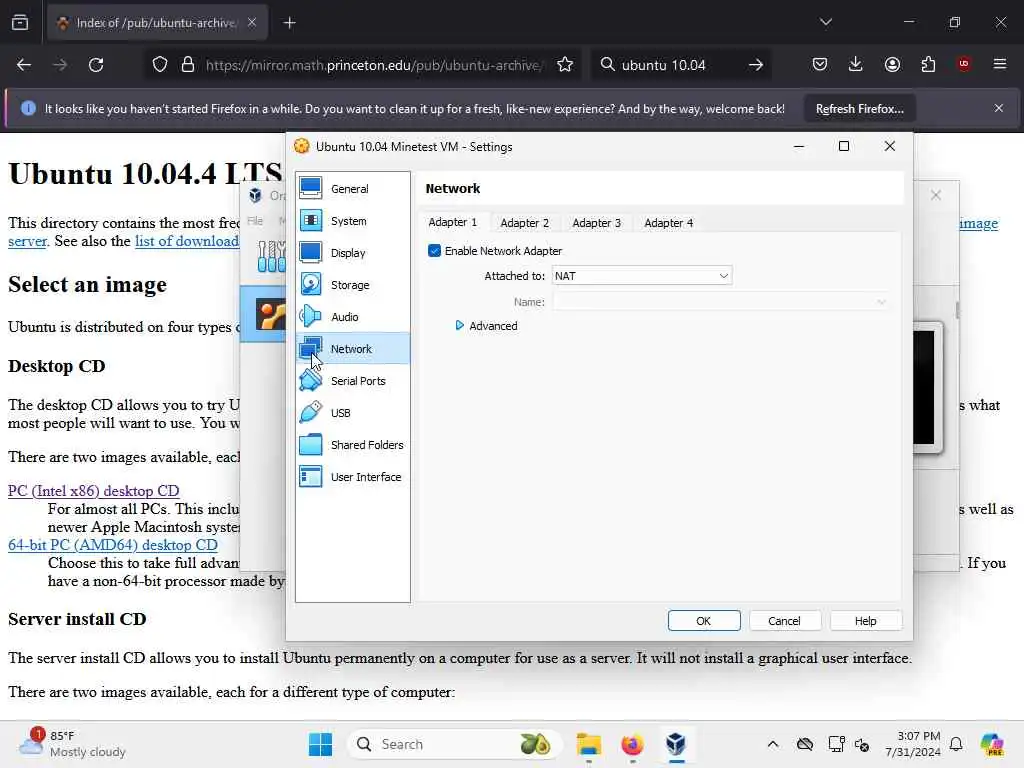The image size is (1024, 768).
Task: Click Help in the Settings dialog
Action: coord(866,620)
